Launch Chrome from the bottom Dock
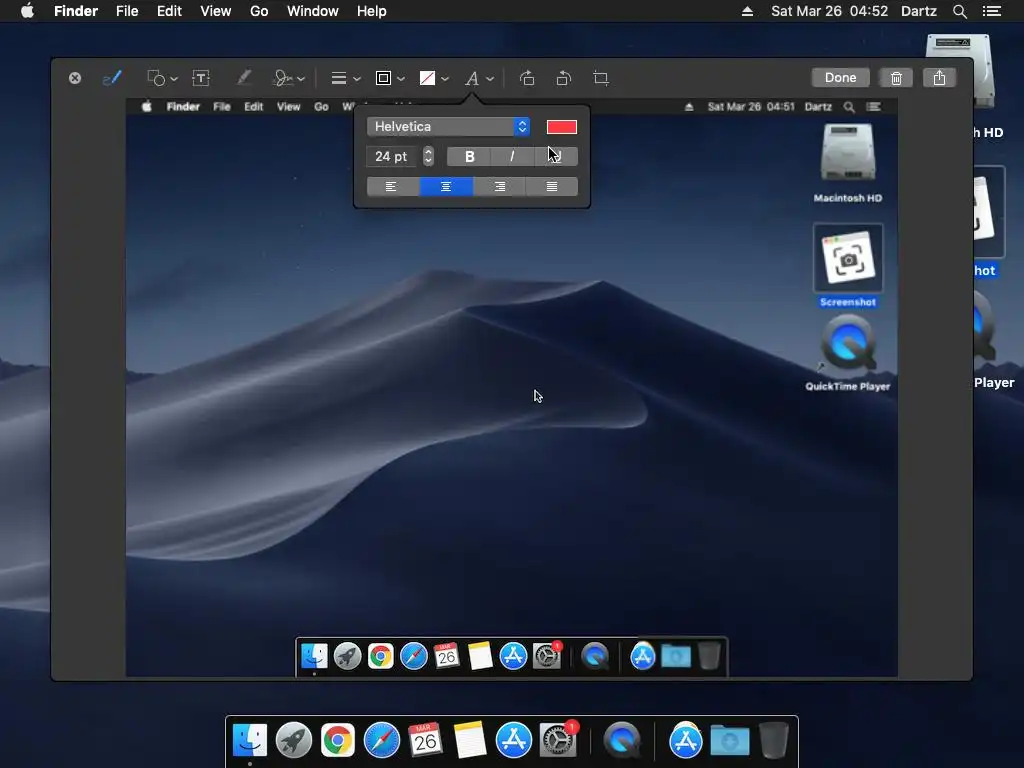The image size is (1024, 768). (x=338, y=740)
